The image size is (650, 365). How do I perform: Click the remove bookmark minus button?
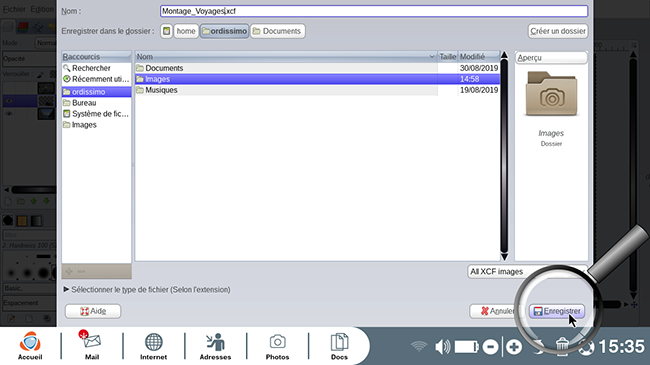tap(81, 271)
